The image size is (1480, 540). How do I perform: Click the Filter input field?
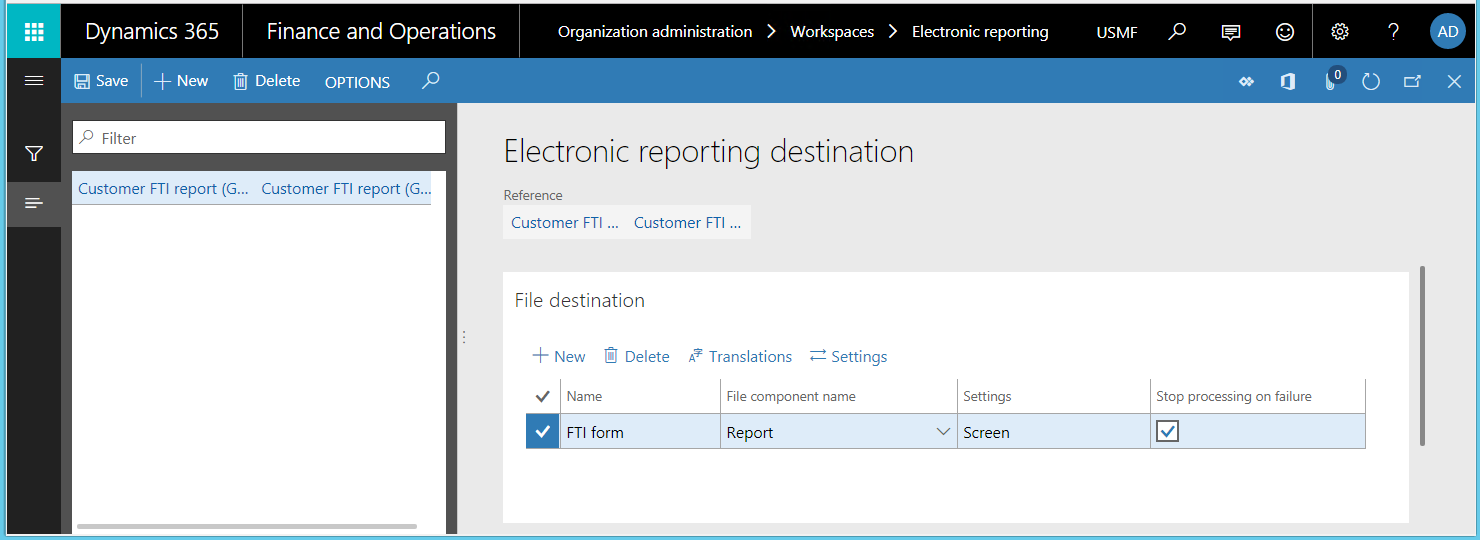[x=259, y=138]
